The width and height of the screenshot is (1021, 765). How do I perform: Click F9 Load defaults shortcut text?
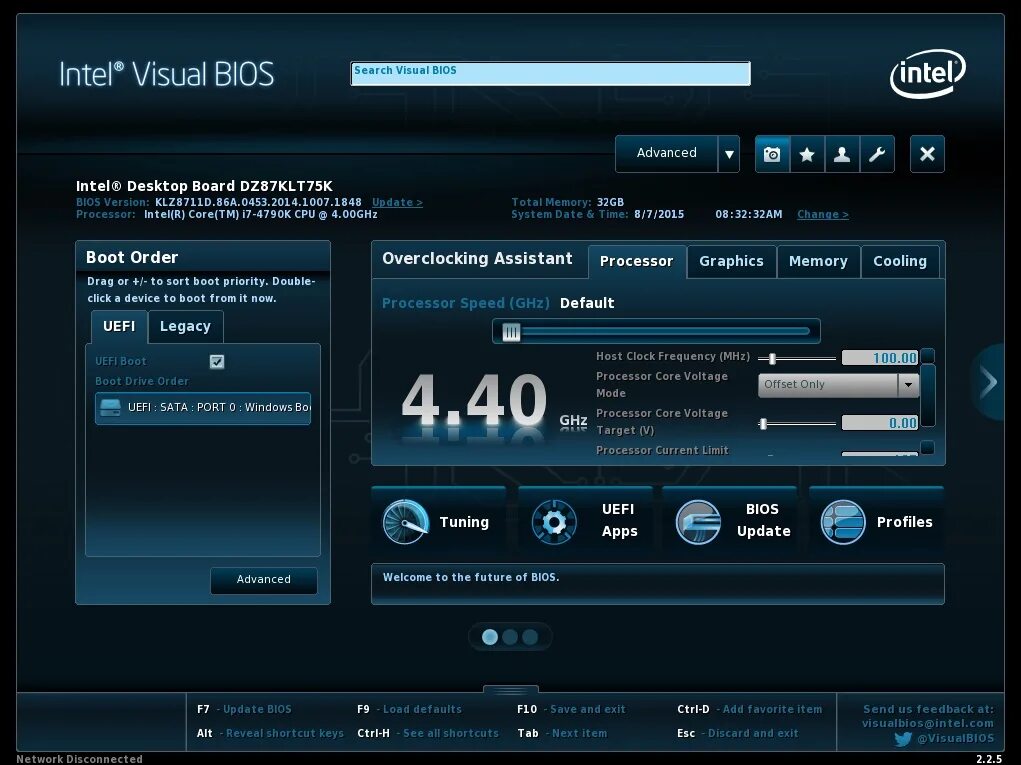pos(410,710)
